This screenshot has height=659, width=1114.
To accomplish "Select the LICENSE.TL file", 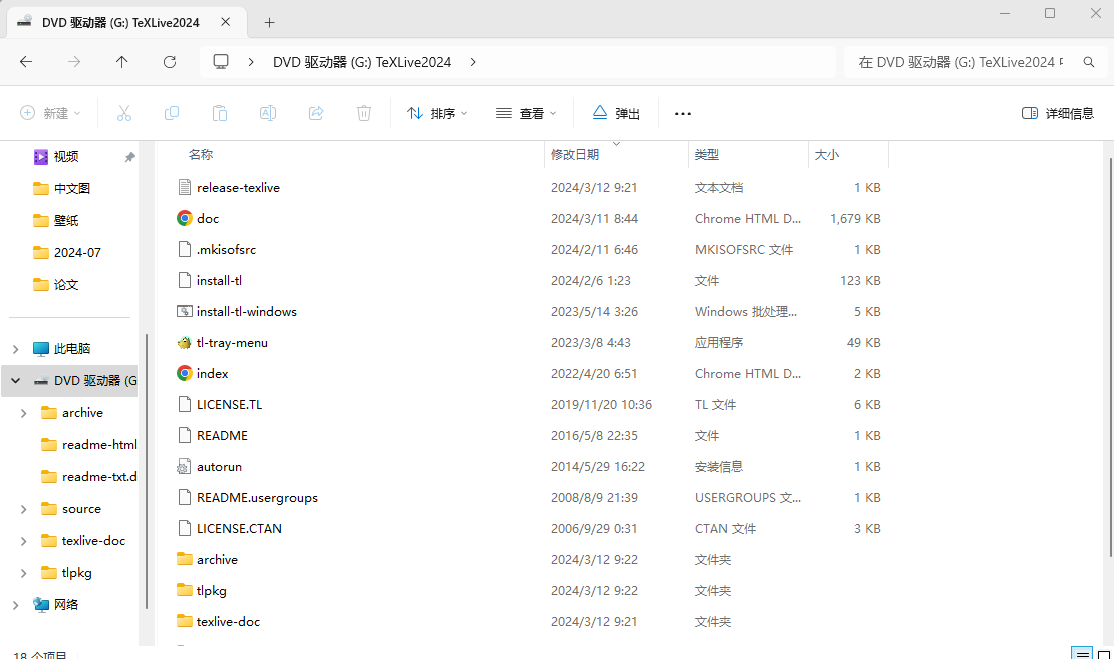I will pyautogui.click(x=229, y=404).
